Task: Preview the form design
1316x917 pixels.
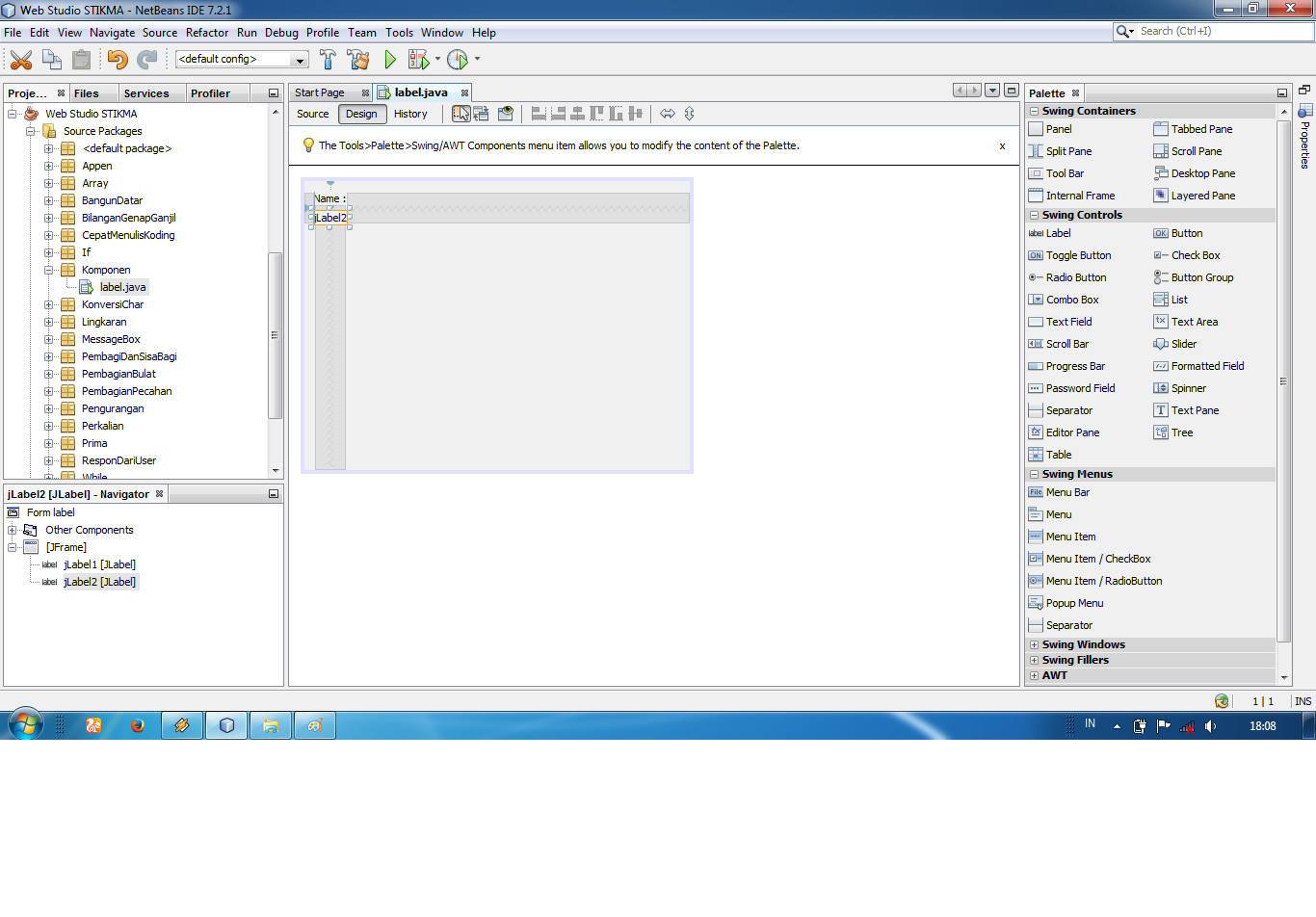Action: click(x=505, y=114)
